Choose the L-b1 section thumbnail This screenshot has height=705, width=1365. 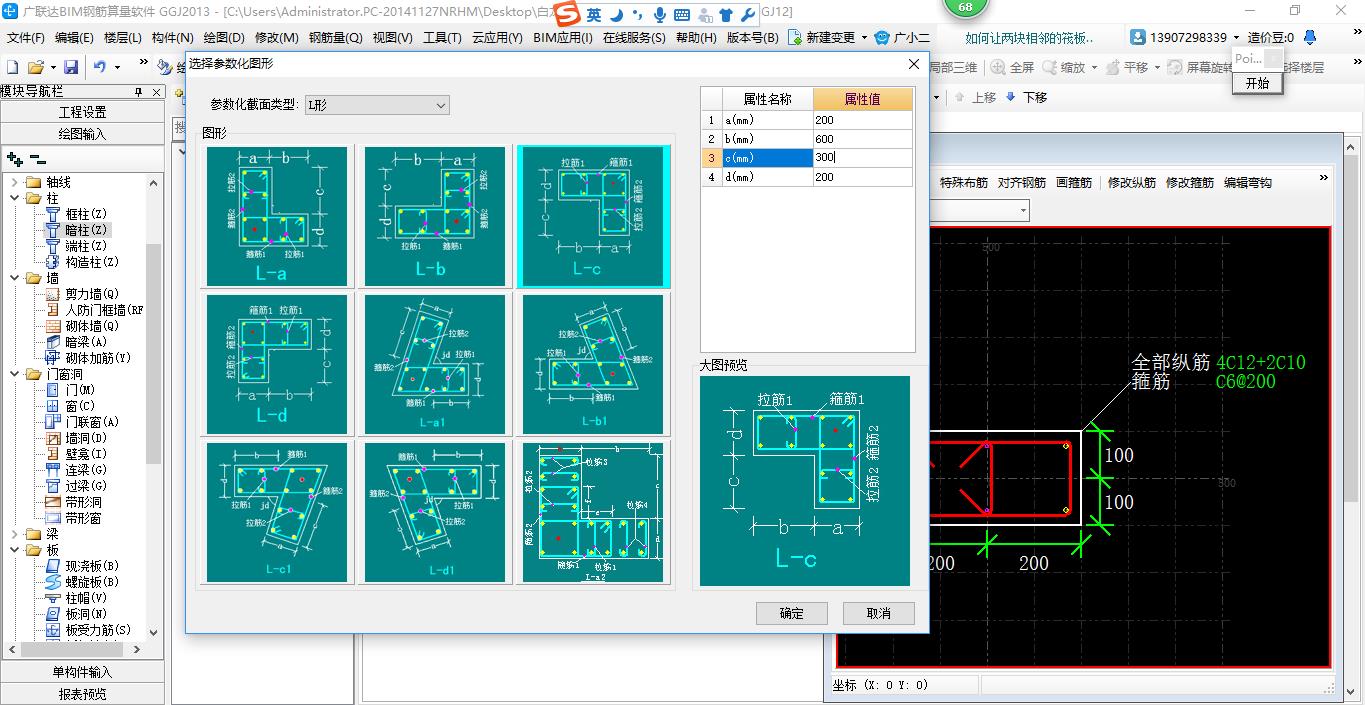[593, 364]
